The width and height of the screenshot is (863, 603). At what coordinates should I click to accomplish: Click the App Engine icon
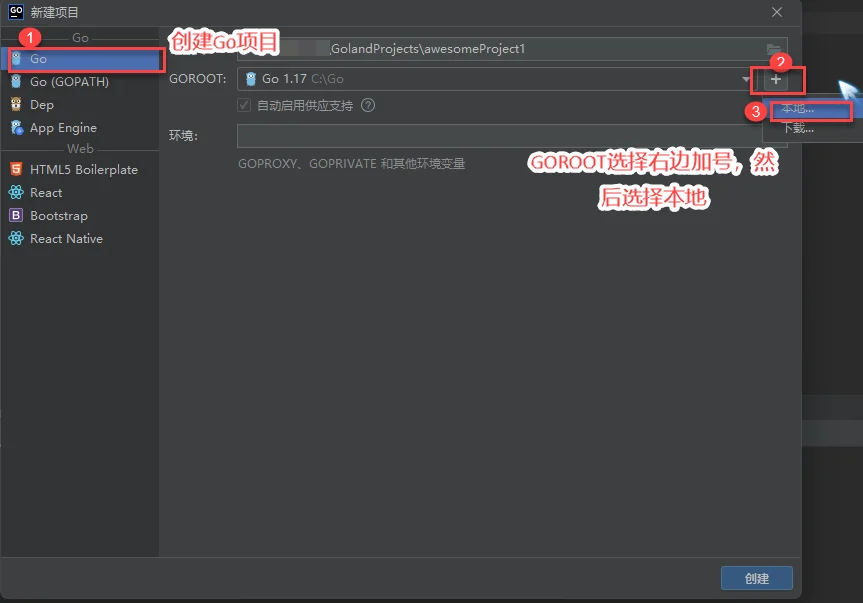tap(17, 128)
